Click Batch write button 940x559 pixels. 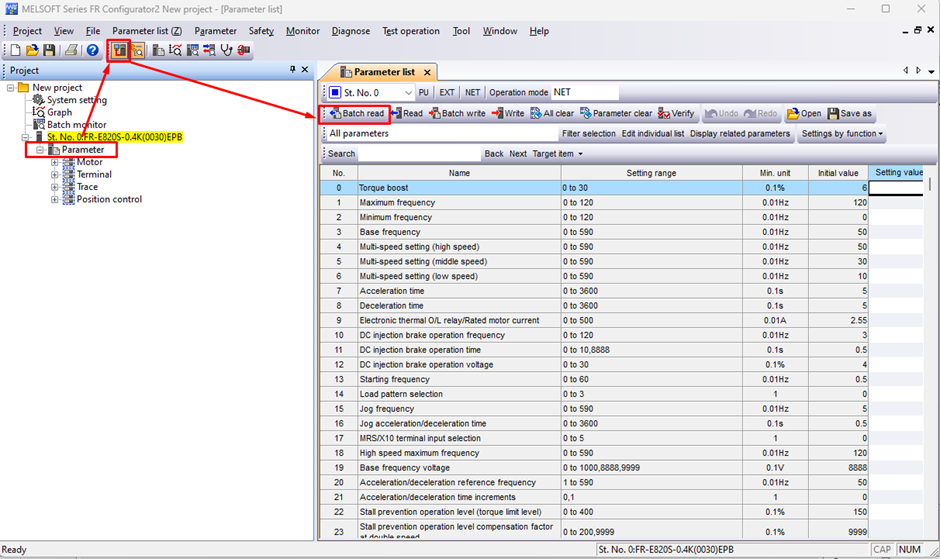tap(457, 113)
